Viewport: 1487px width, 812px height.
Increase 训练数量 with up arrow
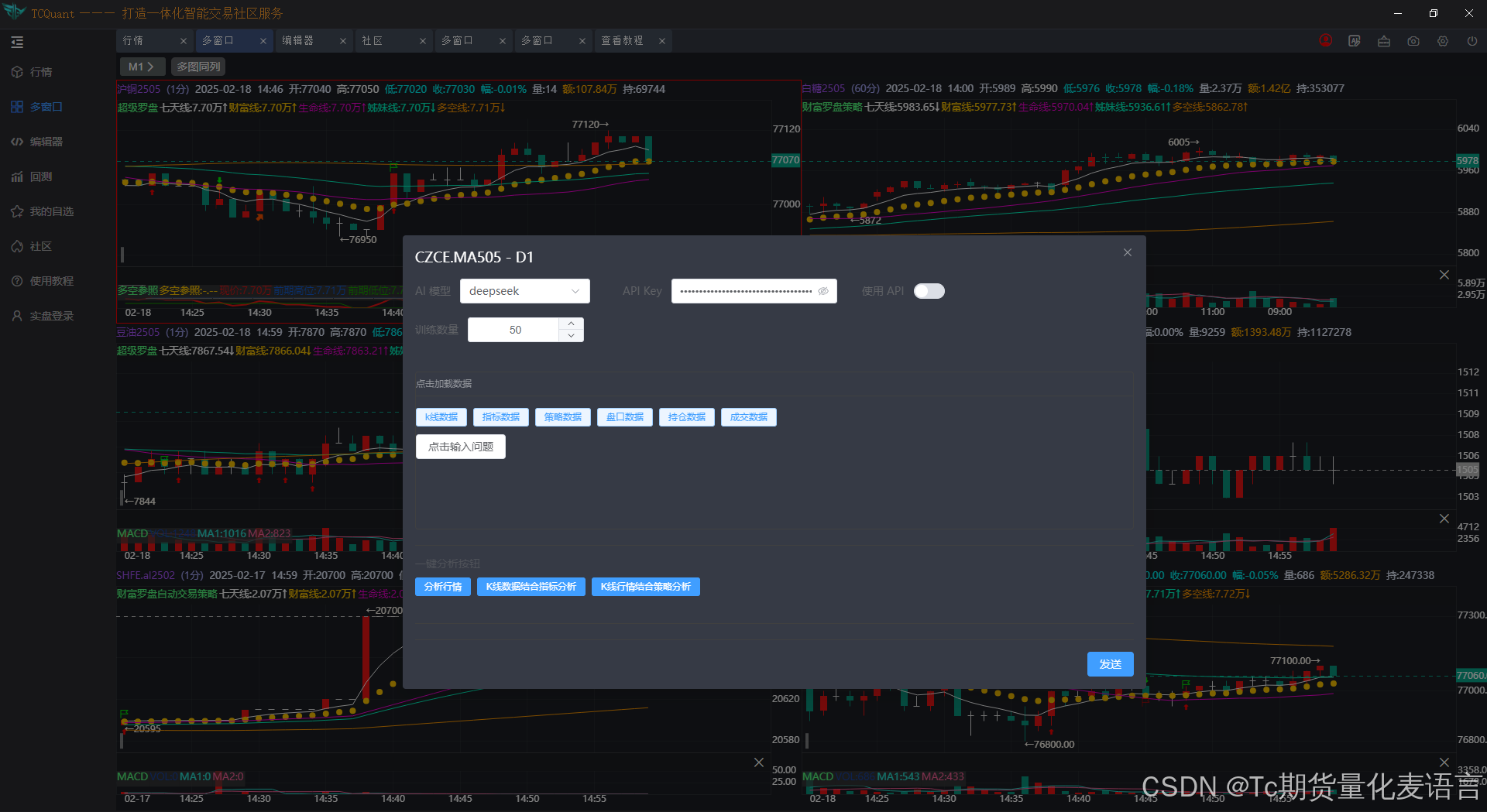(x=571, y=324)
